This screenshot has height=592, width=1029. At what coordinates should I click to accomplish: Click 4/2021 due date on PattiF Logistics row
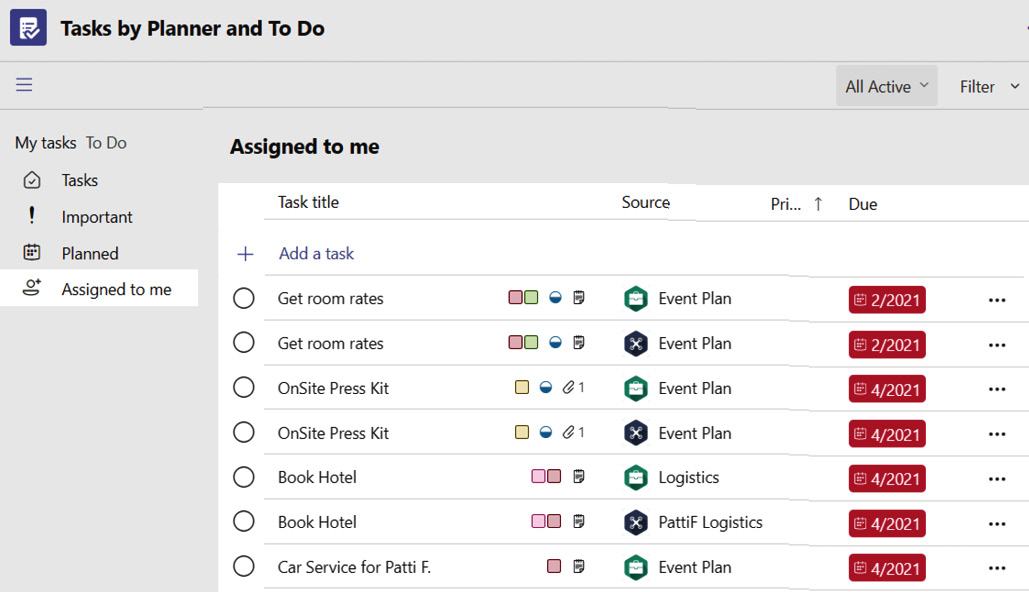pos(887,524)
